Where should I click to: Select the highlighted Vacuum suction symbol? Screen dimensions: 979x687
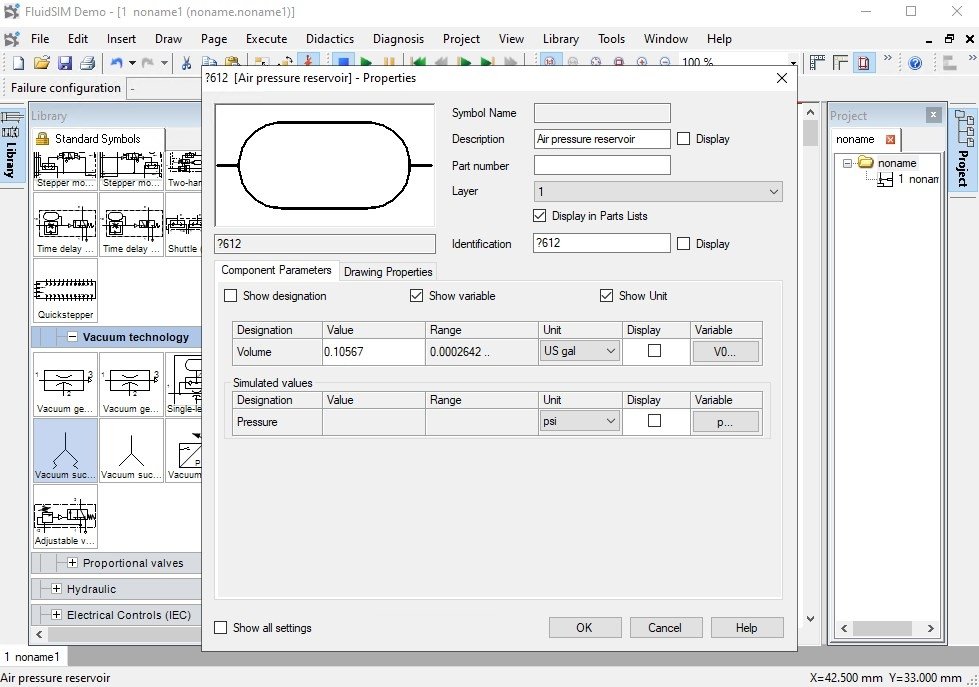pyautogui.click(x=66, y=450)
